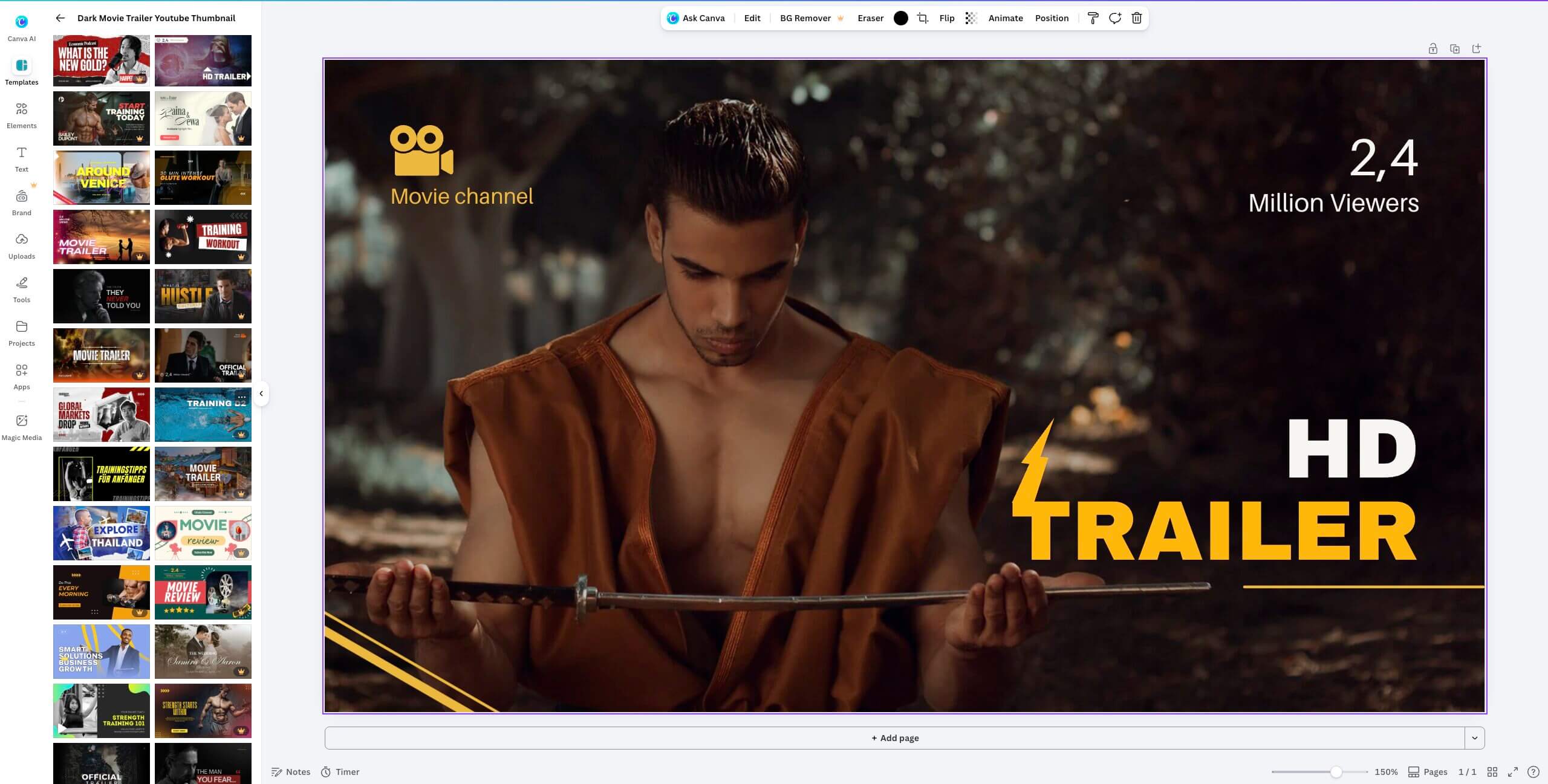Open the Timer

click(x=340, y=772)
